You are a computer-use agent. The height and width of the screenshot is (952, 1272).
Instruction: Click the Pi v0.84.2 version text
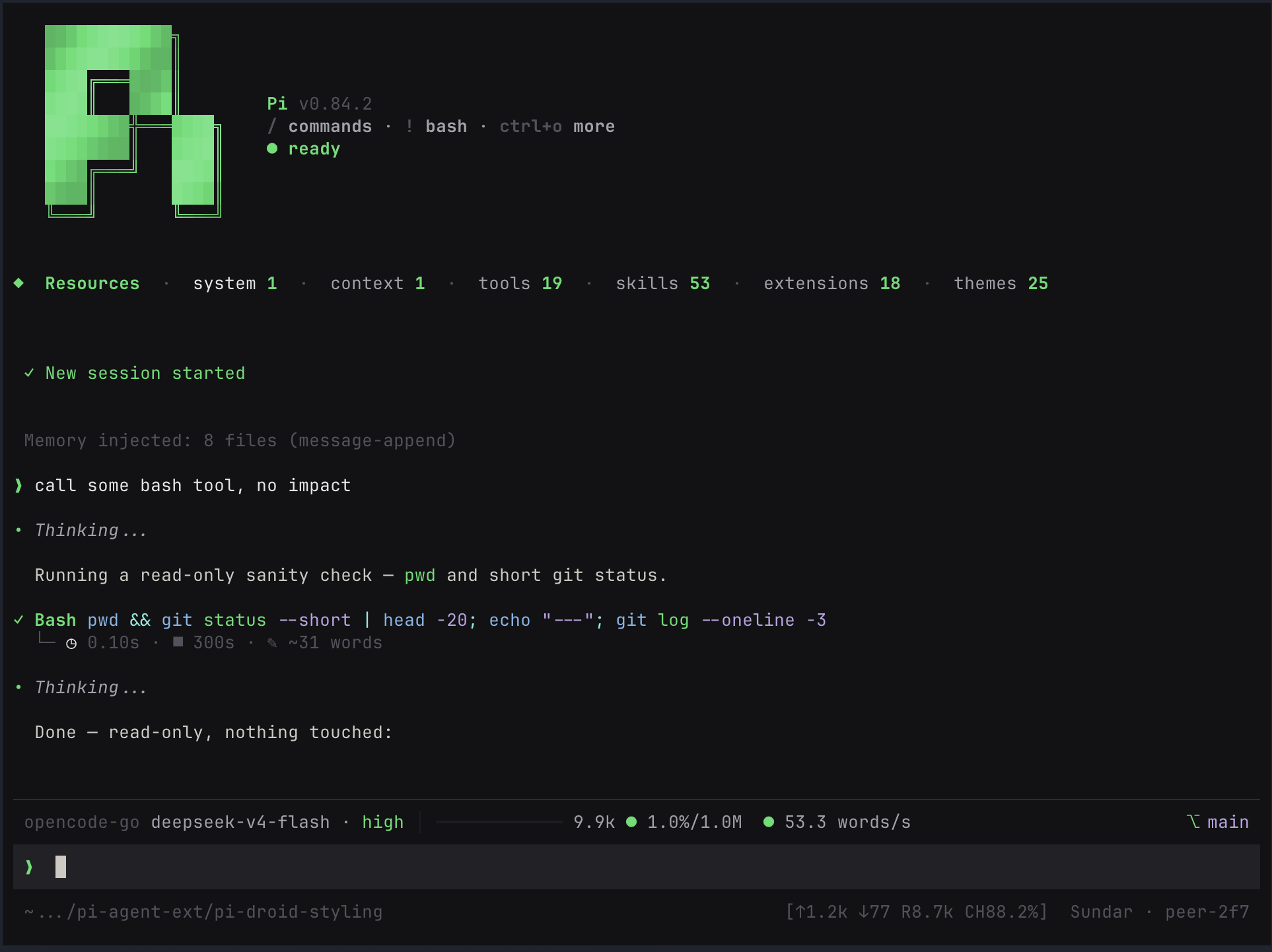(320, 104)
